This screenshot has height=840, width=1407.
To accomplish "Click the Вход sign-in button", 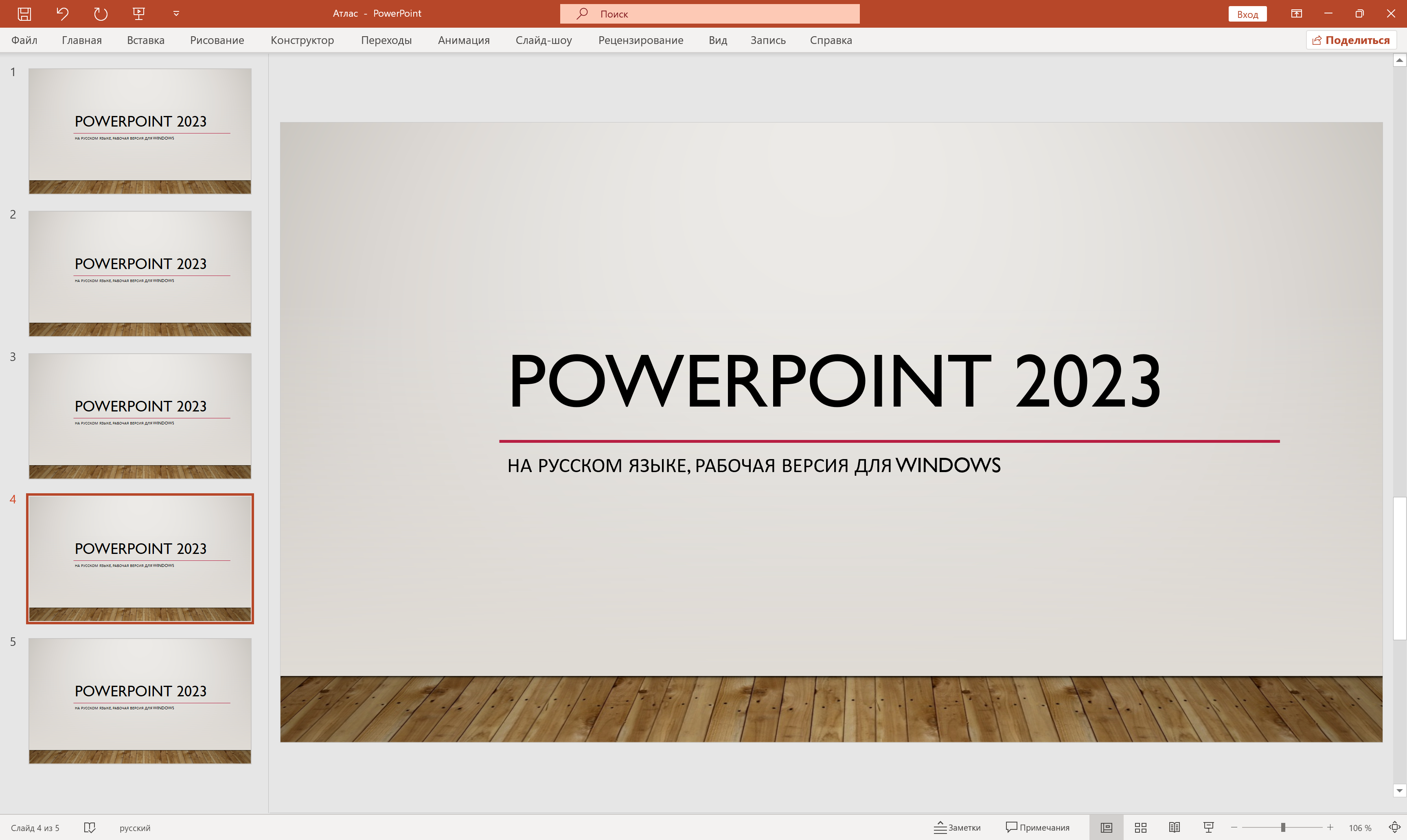I will (1247, 14).
